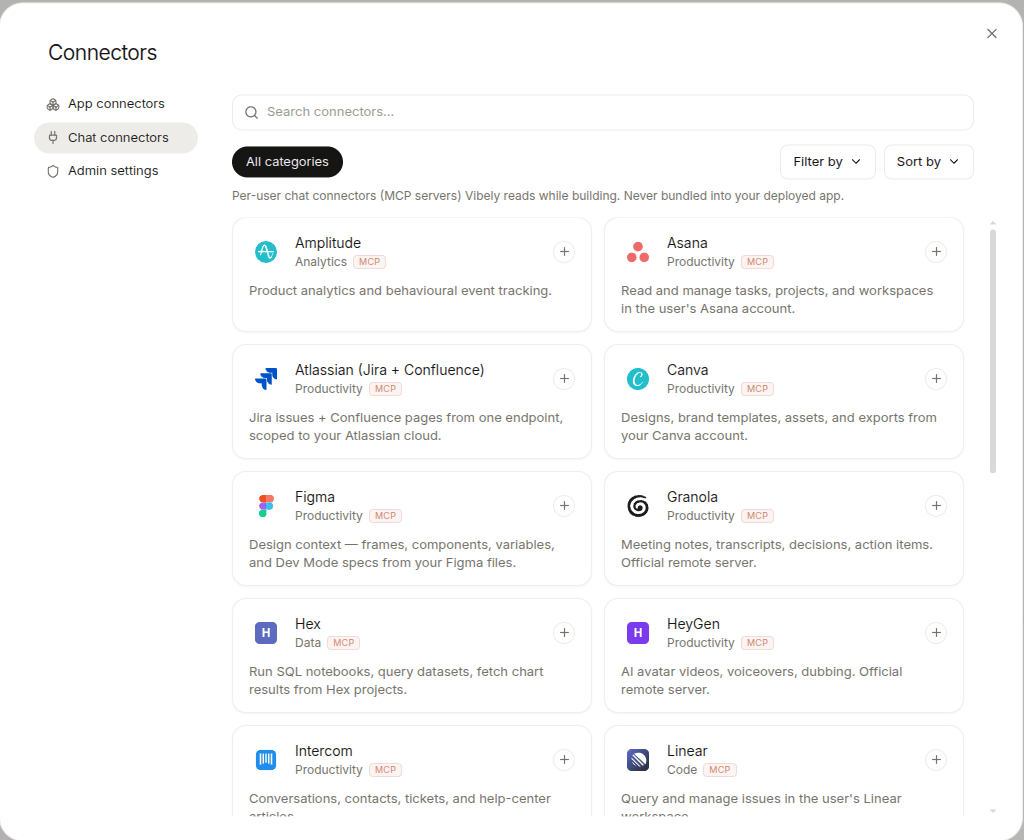The width and height of the screenshot is (1024, 840).
Task: Click the HeyGen purple H logo
Action: 638,633
